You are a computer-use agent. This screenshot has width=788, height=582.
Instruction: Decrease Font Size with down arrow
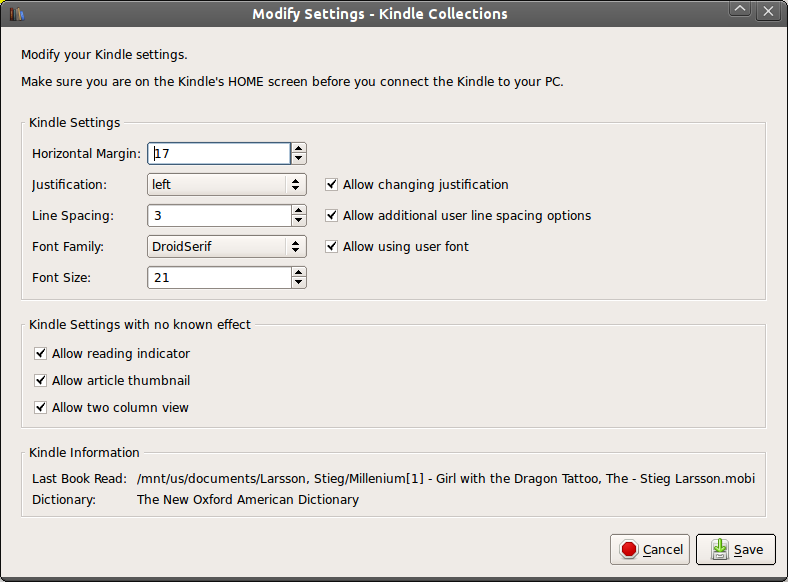[x=298, y=282]
